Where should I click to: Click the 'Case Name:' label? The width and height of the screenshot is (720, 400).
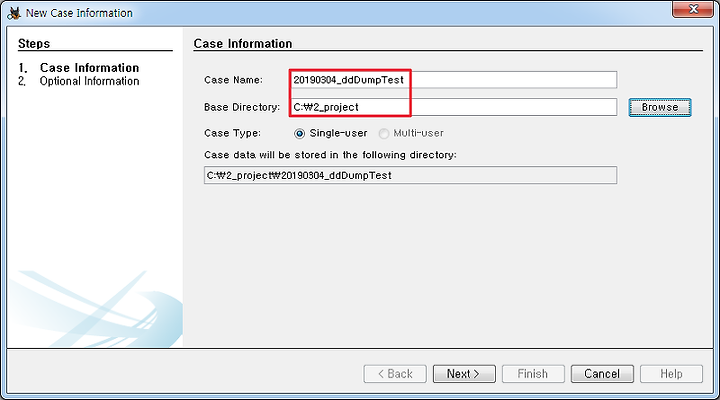tap(233, 80)
